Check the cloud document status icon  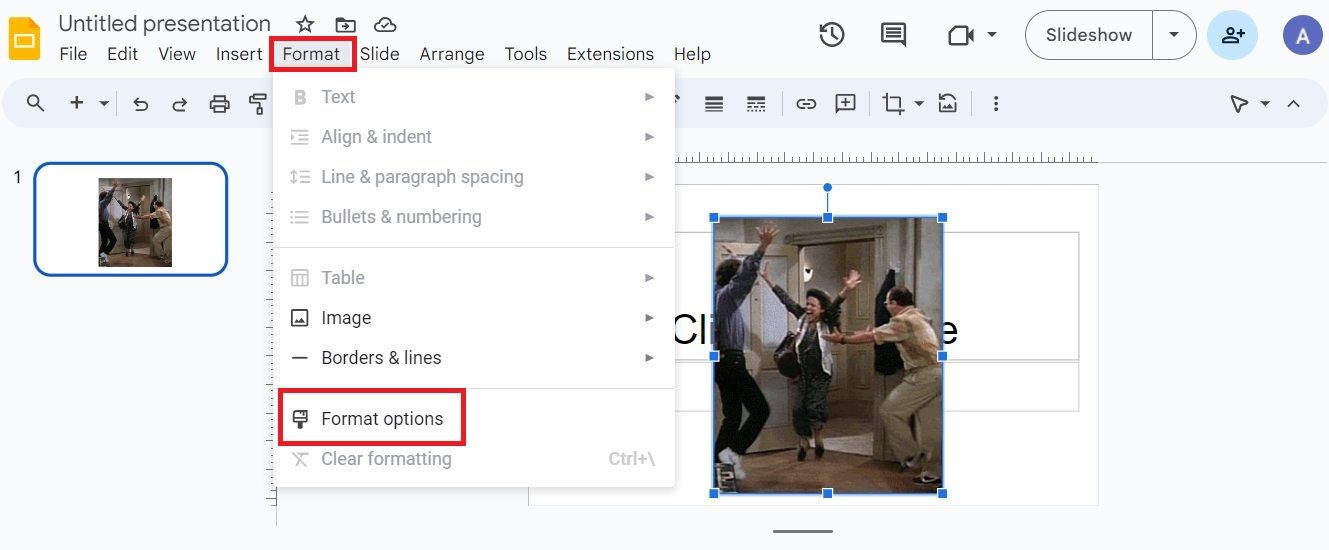[385, 24]
